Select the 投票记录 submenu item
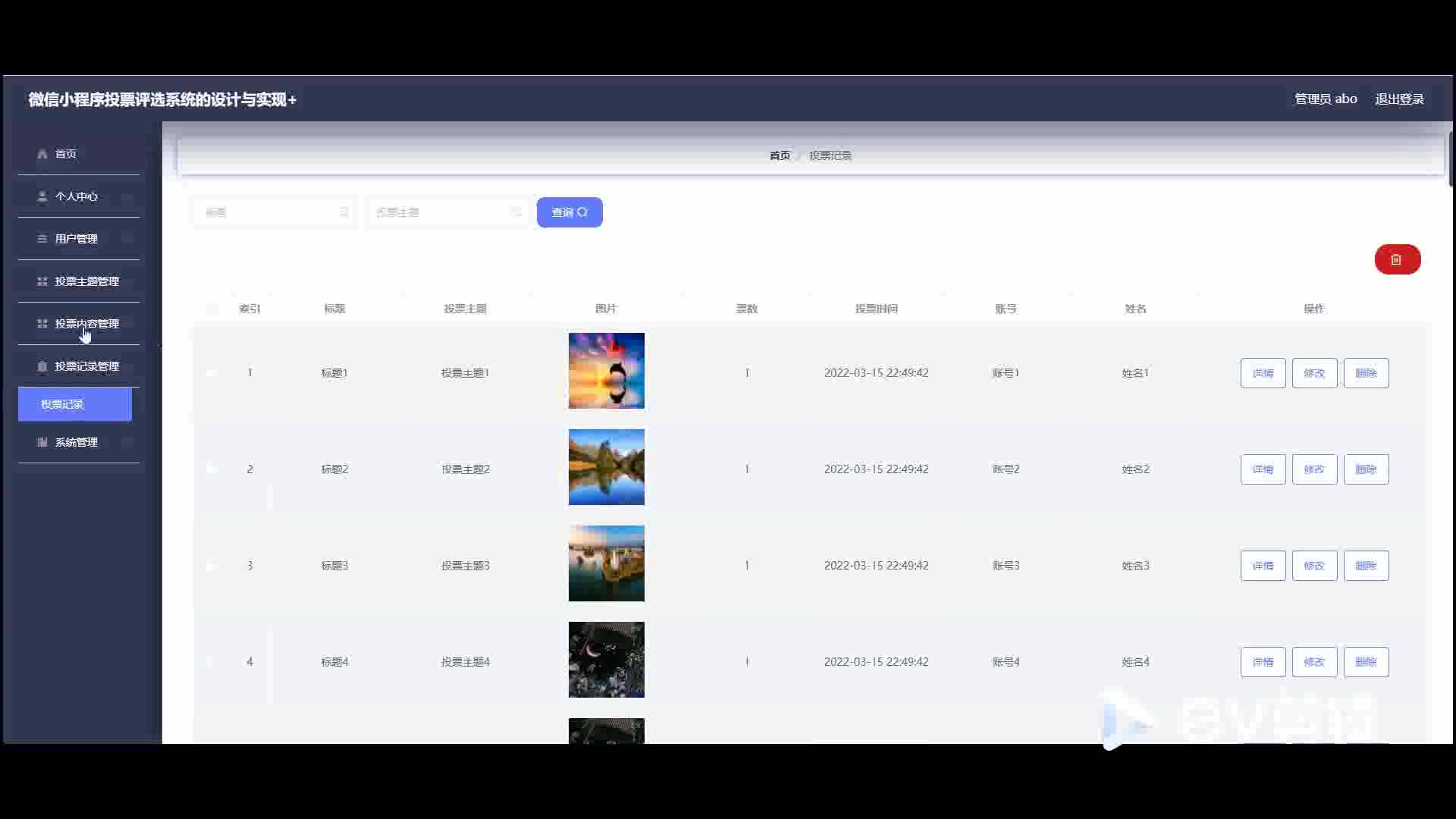This screenshot has height=819, width=1456. tap(75, 404)
